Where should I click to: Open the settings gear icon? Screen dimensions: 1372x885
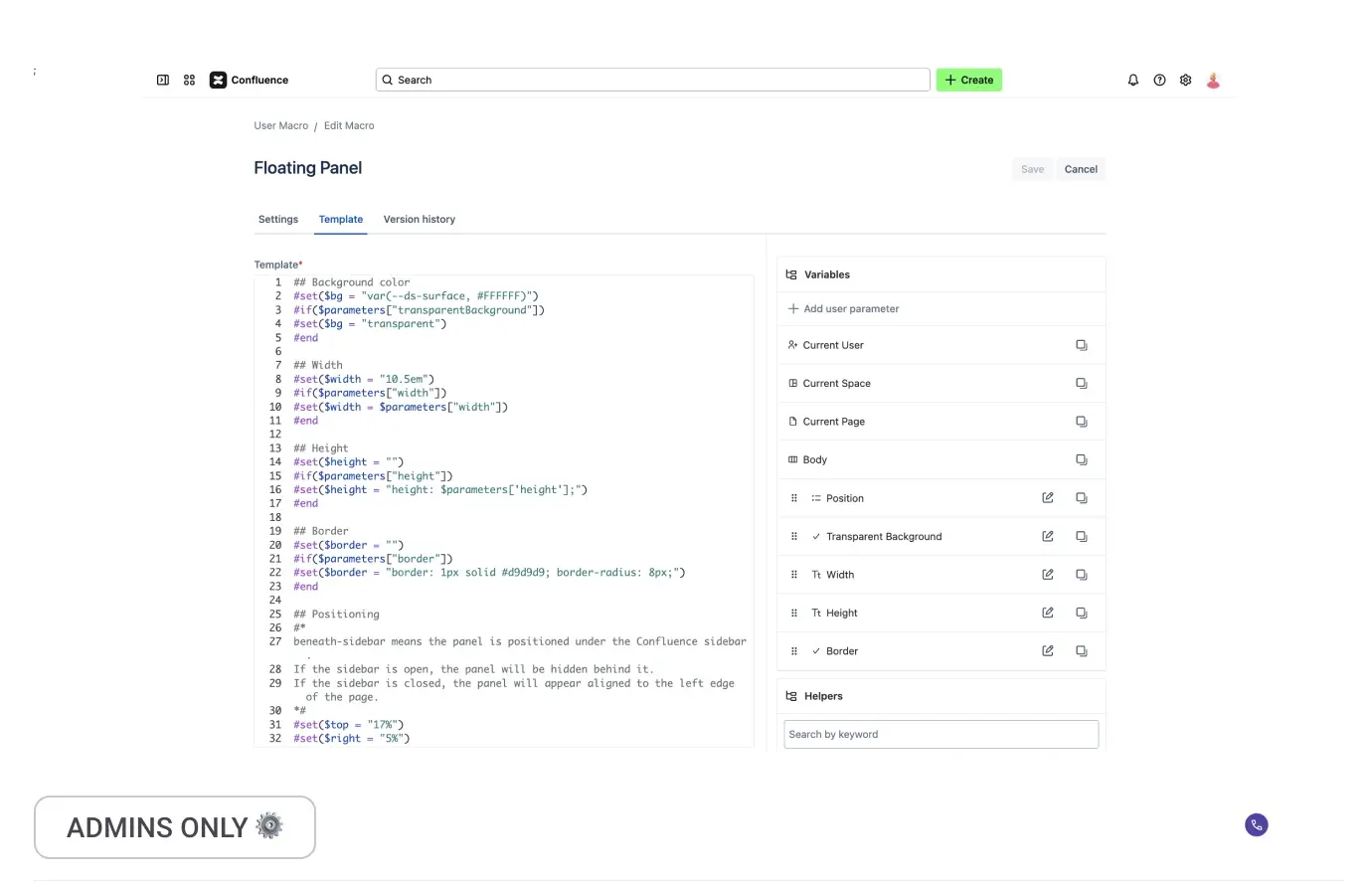pos(1185,81)
